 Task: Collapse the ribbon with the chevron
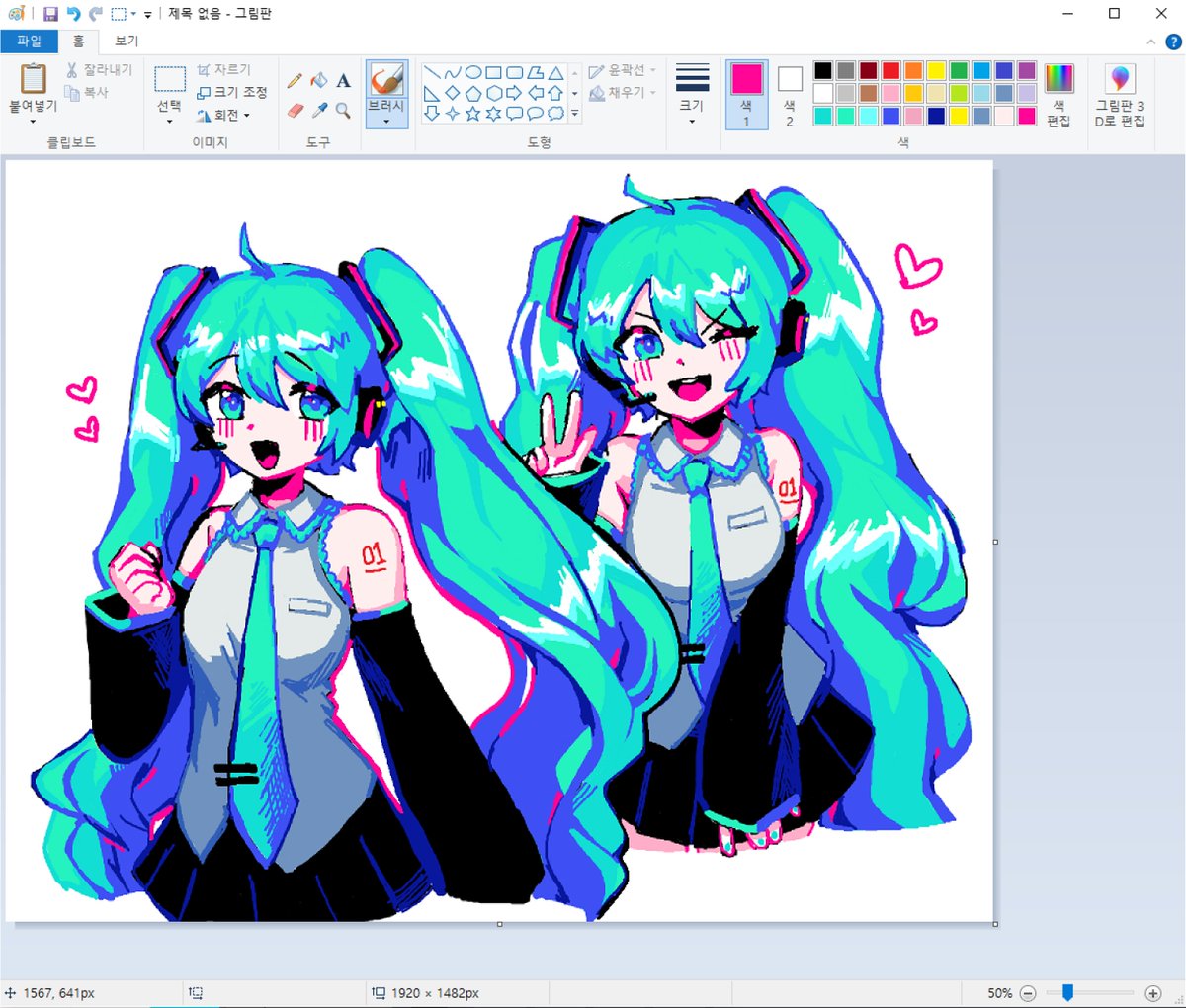pos(1151,42)
